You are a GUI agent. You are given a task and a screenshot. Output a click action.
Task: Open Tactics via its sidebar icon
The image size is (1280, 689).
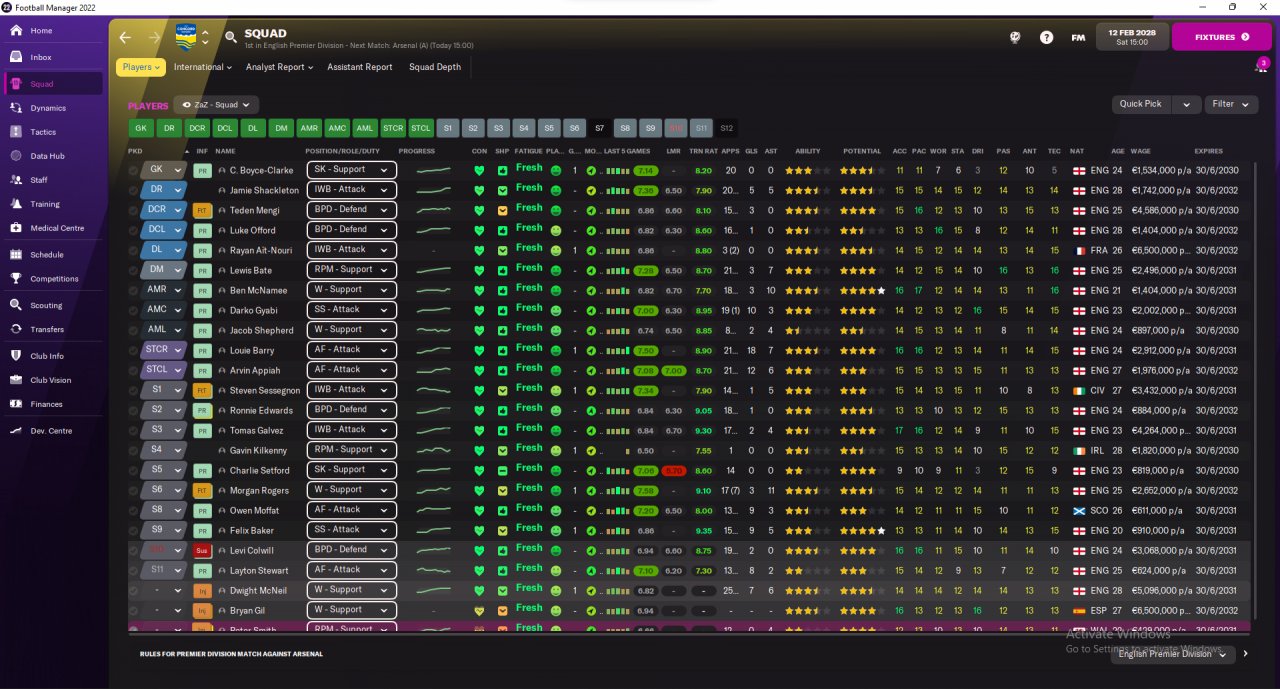(16, 132)
